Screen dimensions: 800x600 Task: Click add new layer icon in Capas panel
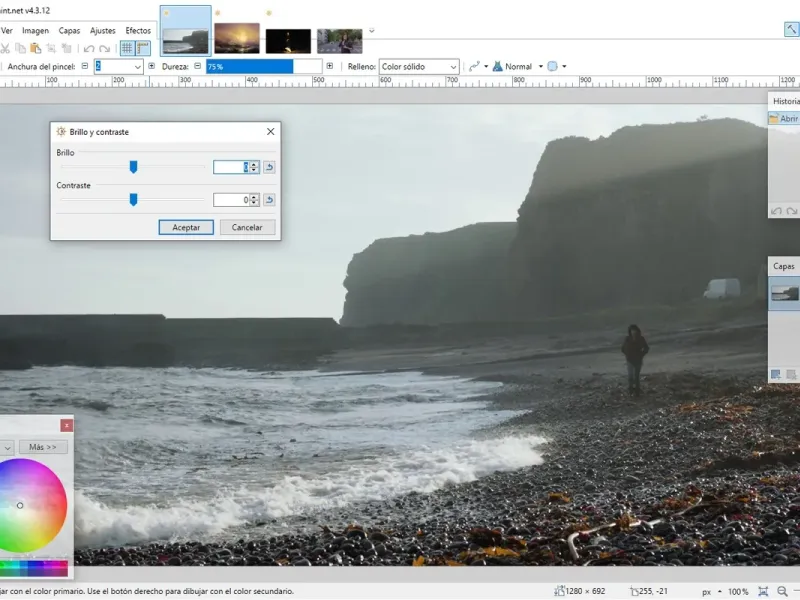click(x=776, y=375)
